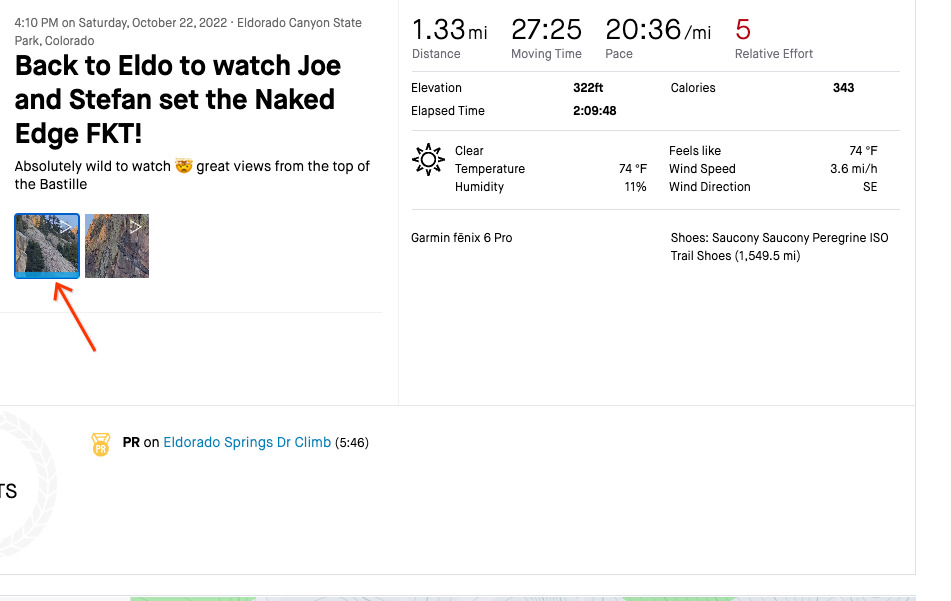This screenshot has width=951, height=601.
Task: Click the Calories value 343
Action: [x=843, y=88]
